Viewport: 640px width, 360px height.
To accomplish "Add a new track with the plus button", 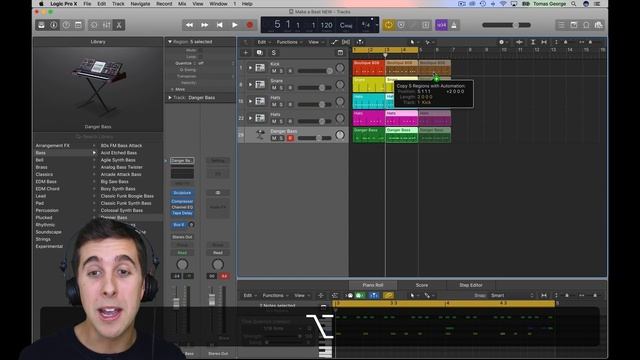I will [x=246, y=53].
